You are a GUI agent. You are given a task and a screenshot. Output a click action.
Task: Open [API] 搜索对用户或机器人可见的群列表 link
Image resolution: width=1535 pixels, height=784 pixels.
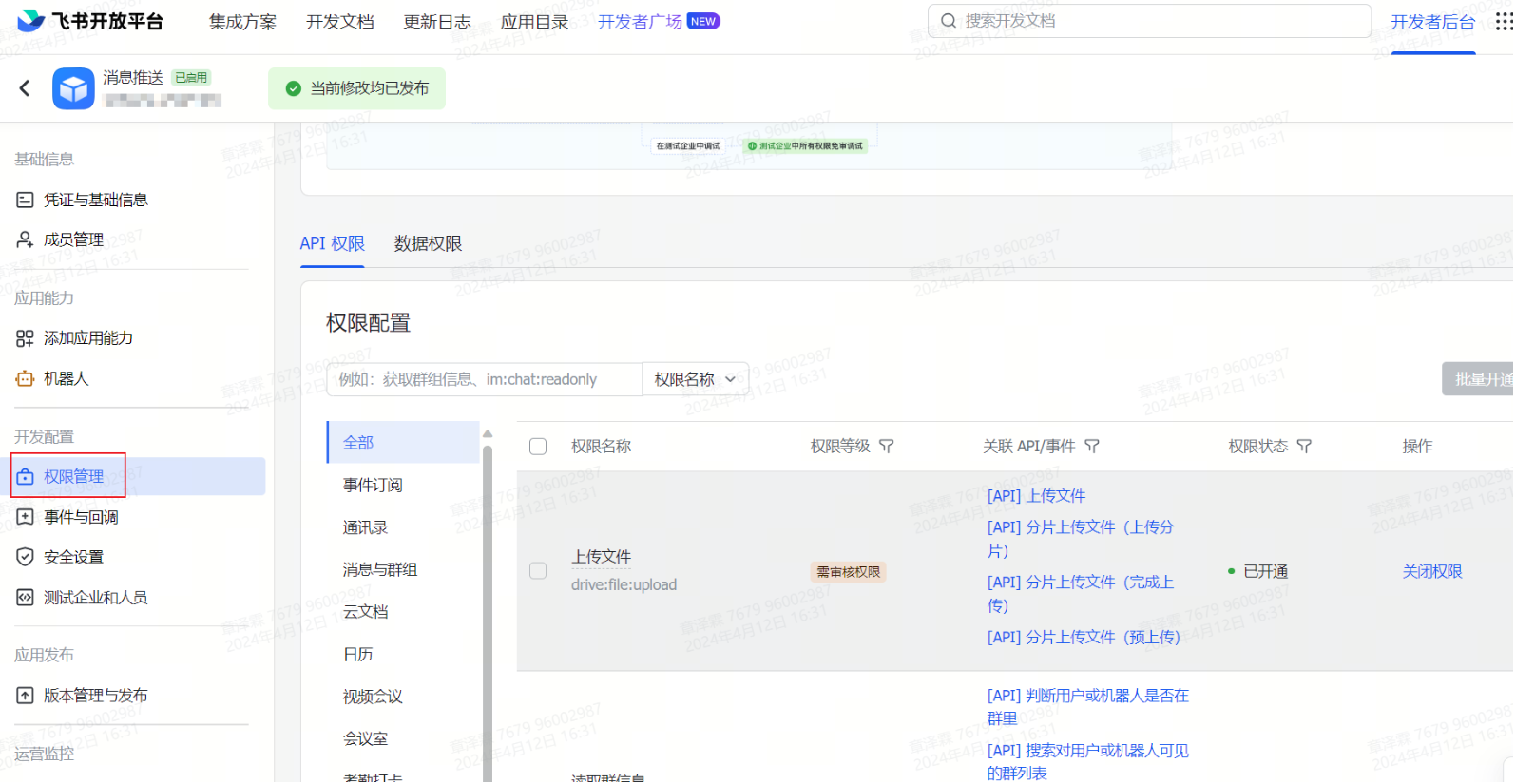tap(1088, 762)
